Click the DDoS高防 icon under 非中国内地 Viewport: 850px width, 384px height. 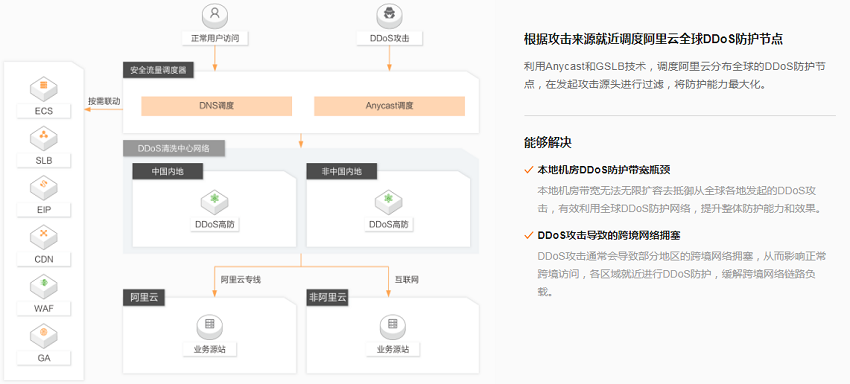click(x=389, y=202)
